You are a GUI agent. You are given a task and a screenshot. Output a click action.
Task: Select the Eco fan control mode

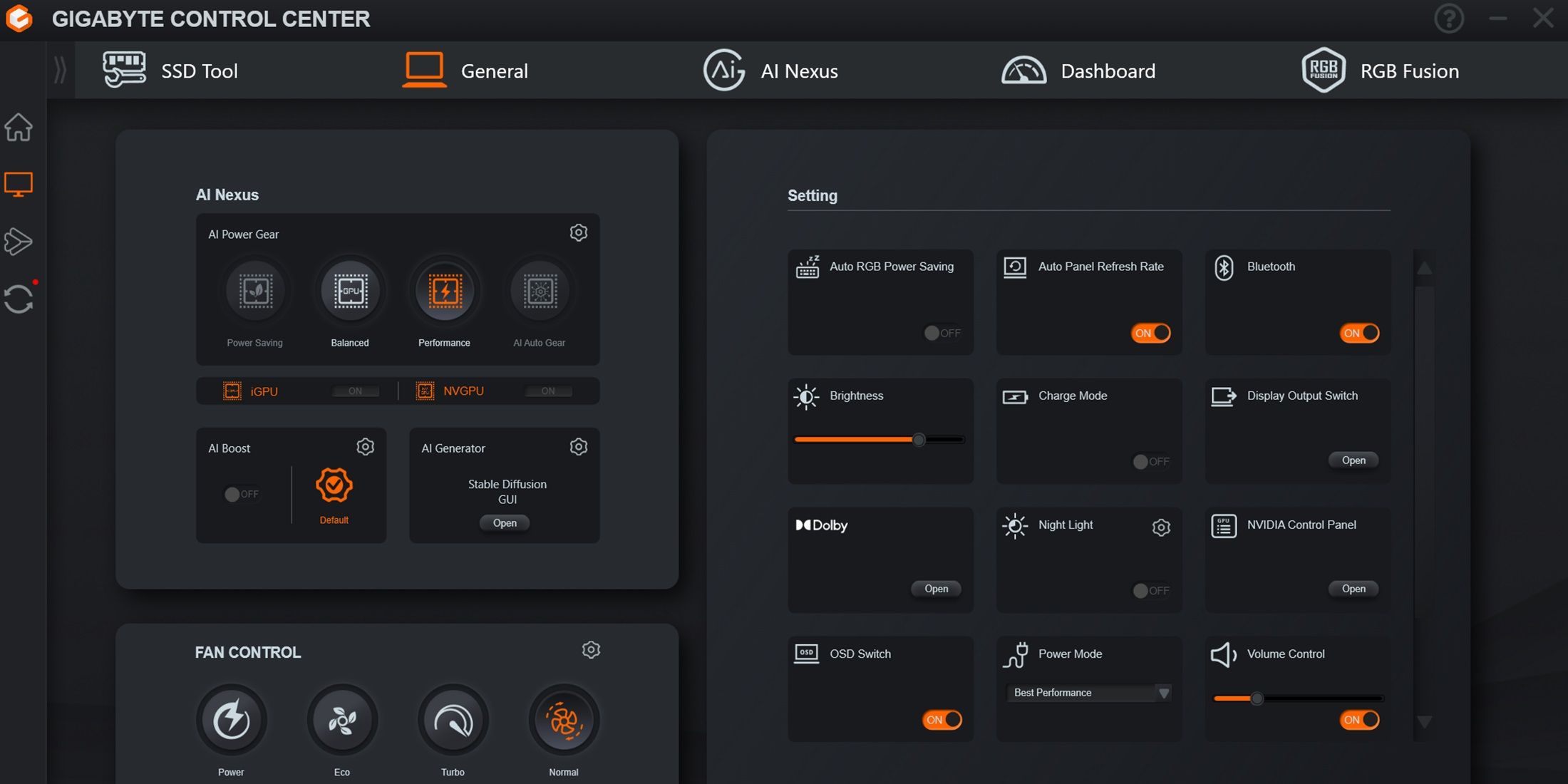[343, 719]
